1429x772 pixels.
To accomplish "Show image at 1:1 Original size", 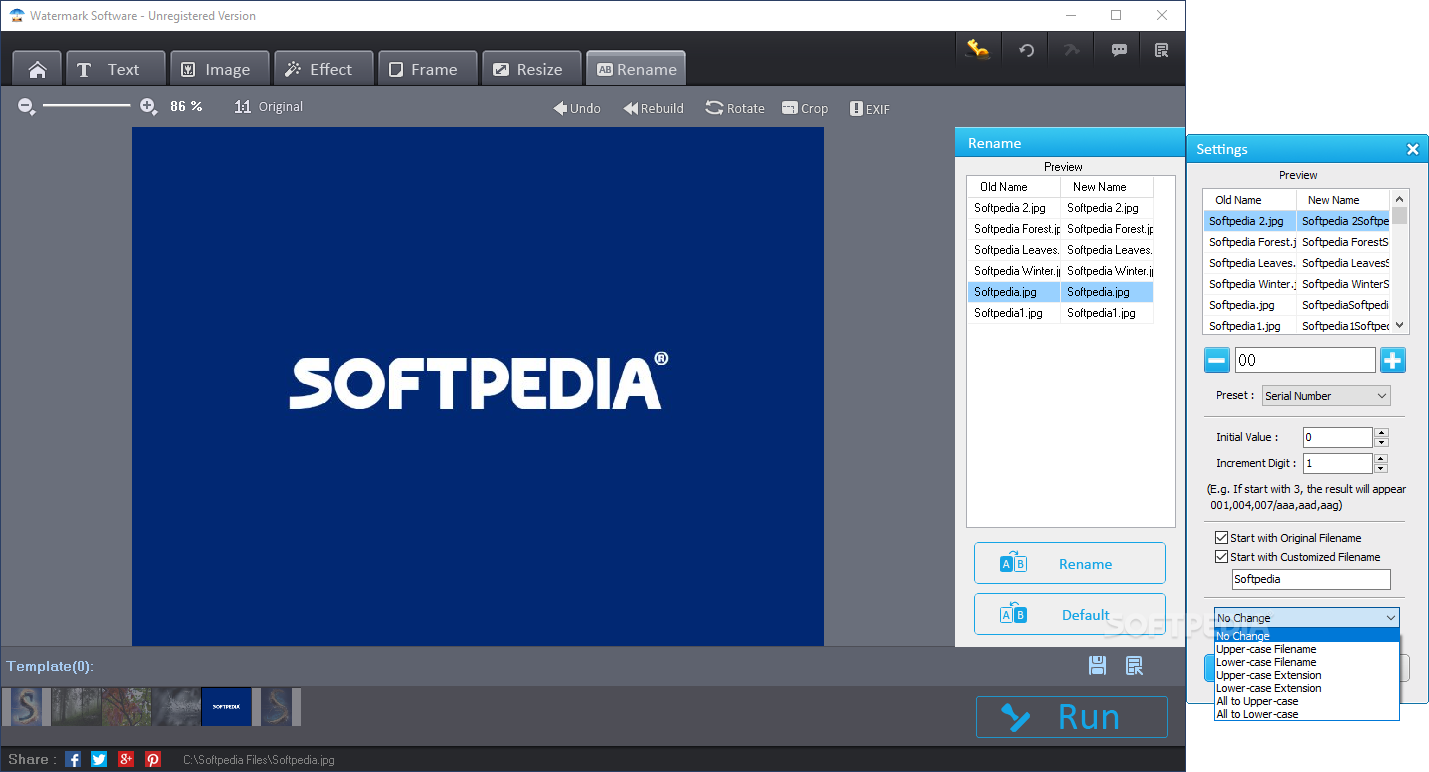I will [x=268, y=107].
